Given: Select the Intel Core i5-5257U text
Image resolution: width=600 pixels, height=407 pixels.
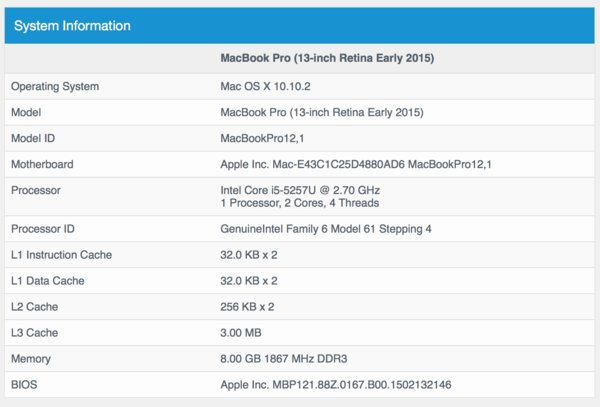Looking at the screenshot, I should (300, 190).
